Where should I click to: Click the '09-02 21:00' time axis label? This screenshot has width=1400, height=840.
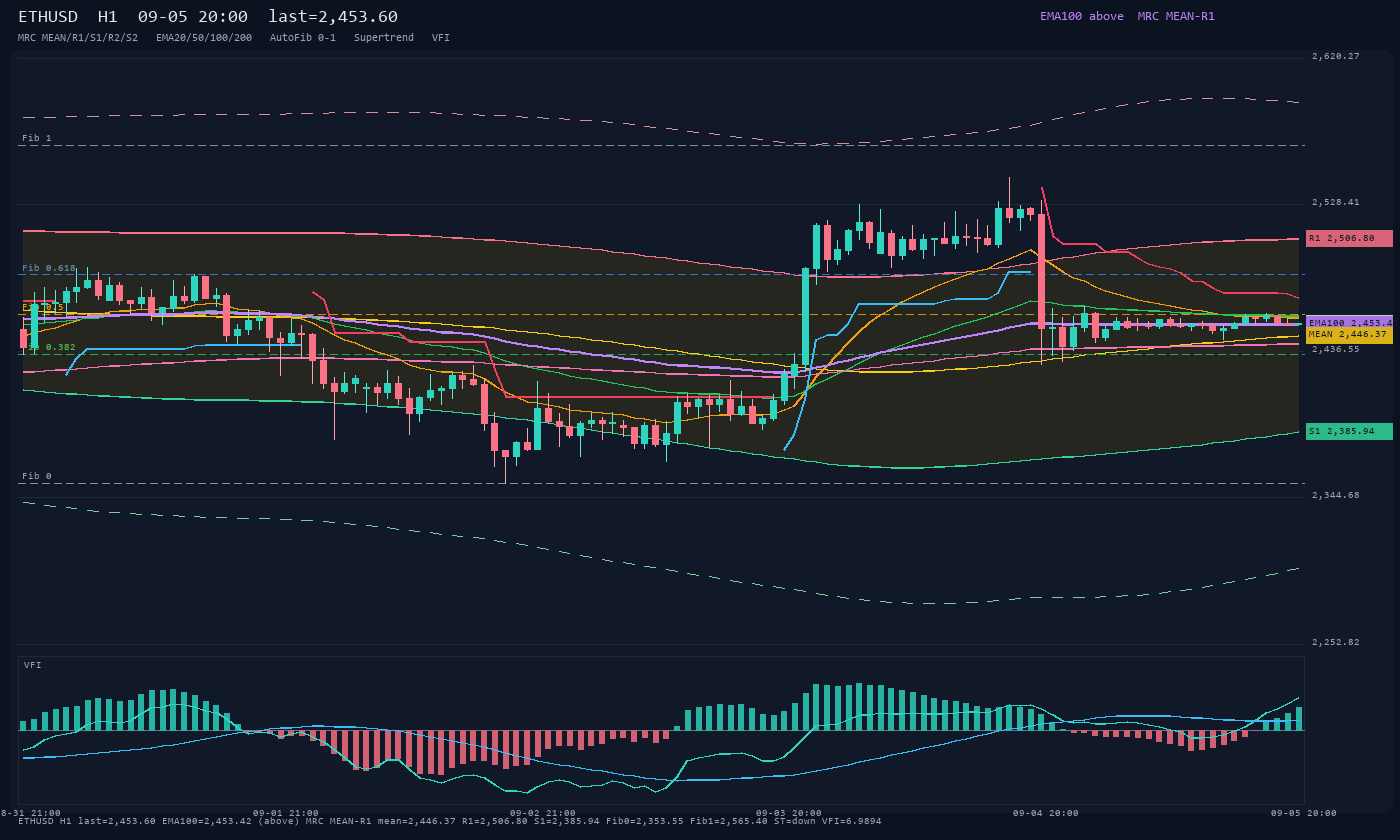542,813
